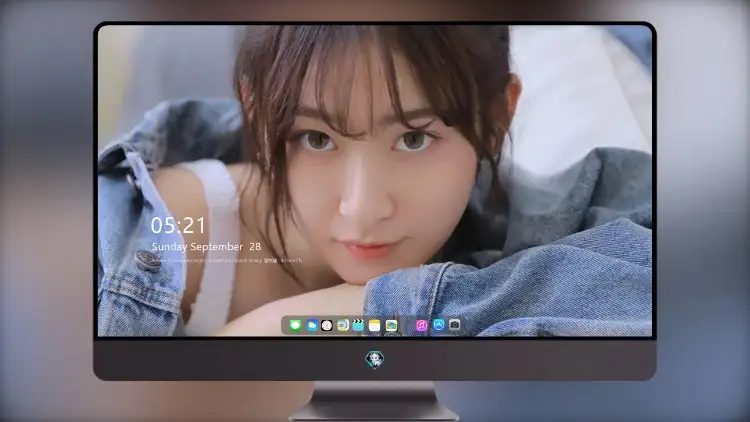Open the Weather app in the dock
This screenshot has width=750, height=422.
coord(312,325)
